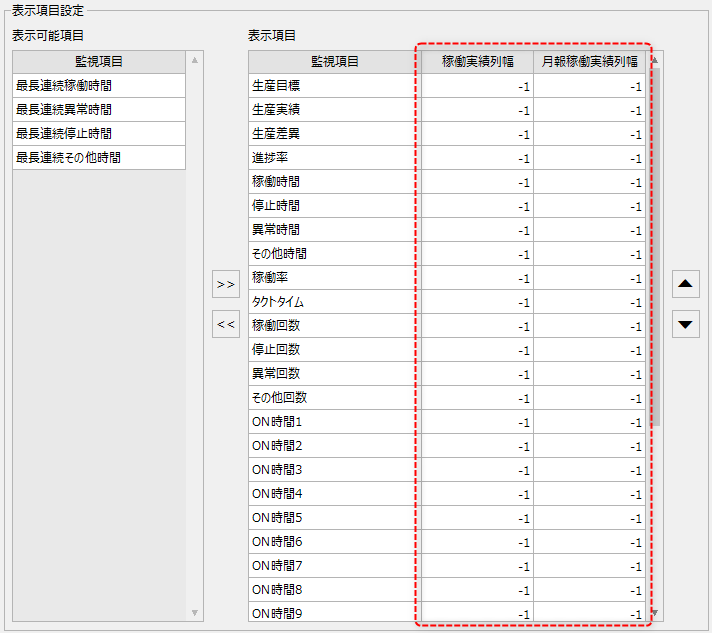Edit 稼働実績列幅 value for 生産目標
Viewport: 712px width, 633px height.
(x=477, y=85)
